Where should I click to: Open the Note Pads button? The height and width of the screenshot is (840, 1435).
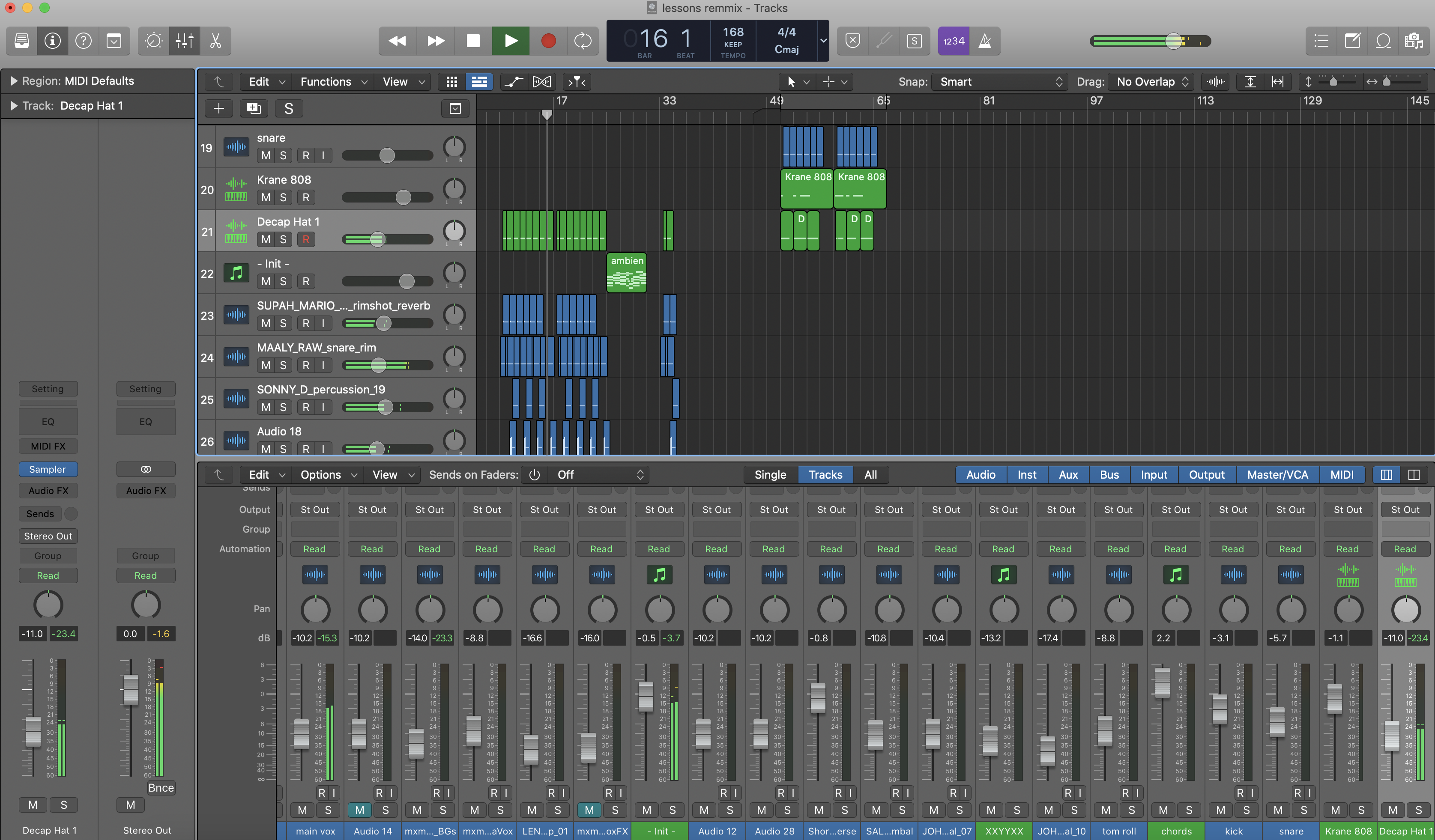1352,40
